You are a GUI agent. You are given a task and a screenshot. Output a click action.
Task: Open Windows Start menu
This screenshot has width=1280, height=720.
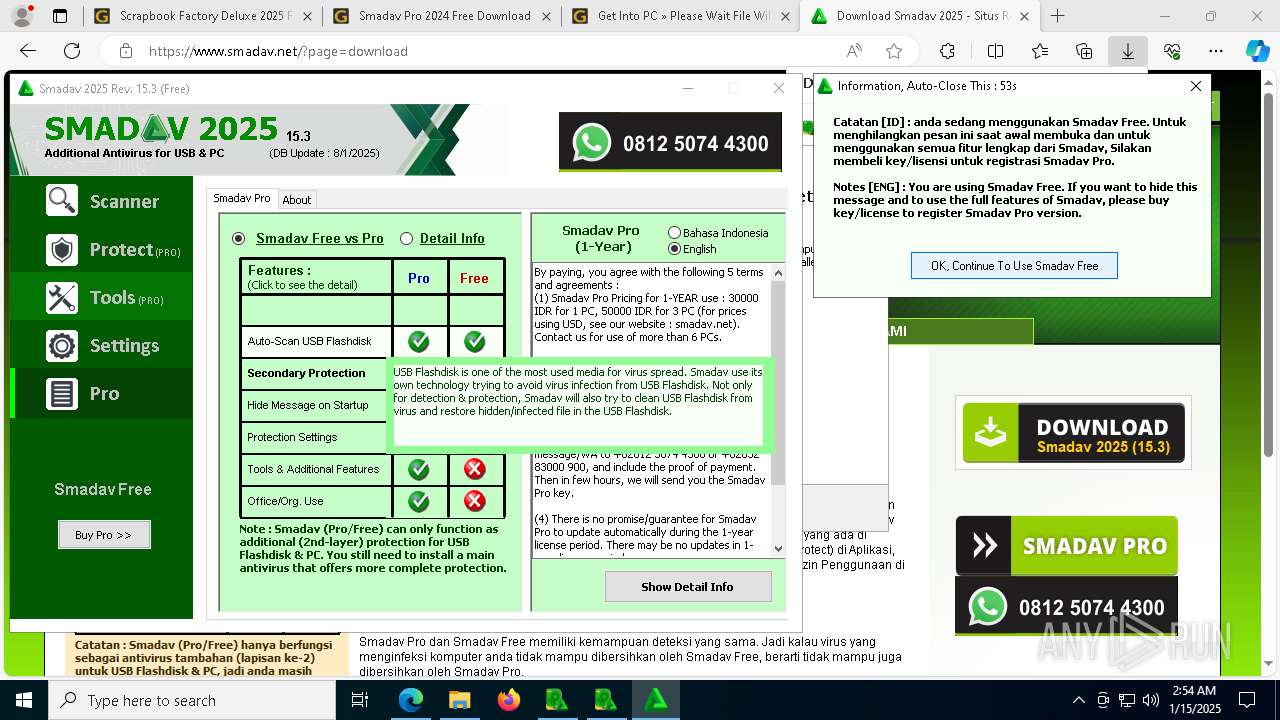[x=24, y=700]
